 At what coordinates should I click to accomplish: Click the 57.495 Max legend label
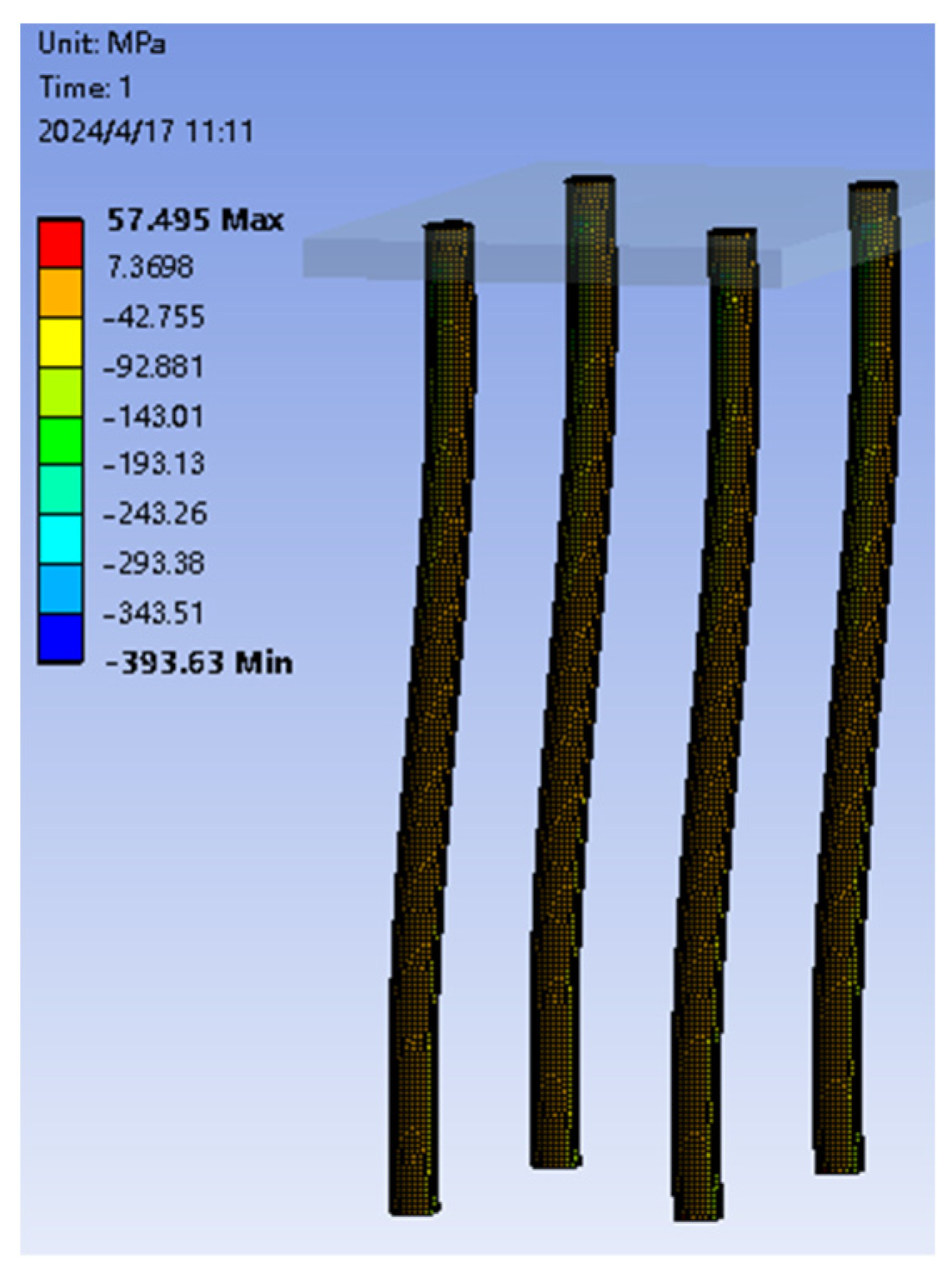pyautogui.click(x=195, y=220)
